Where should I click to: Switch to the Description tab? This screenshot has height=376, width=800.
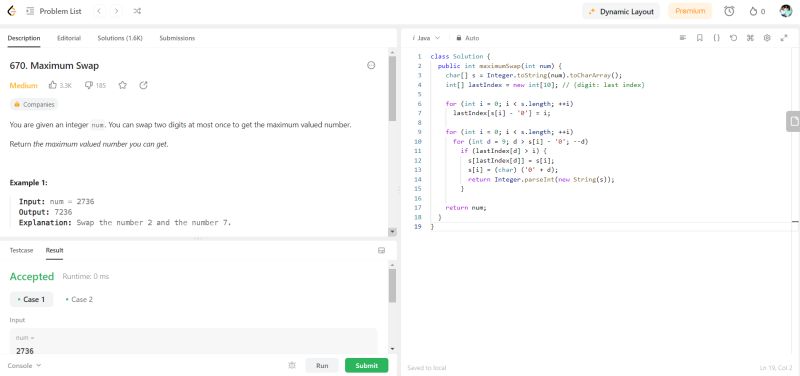click(24, 38)
